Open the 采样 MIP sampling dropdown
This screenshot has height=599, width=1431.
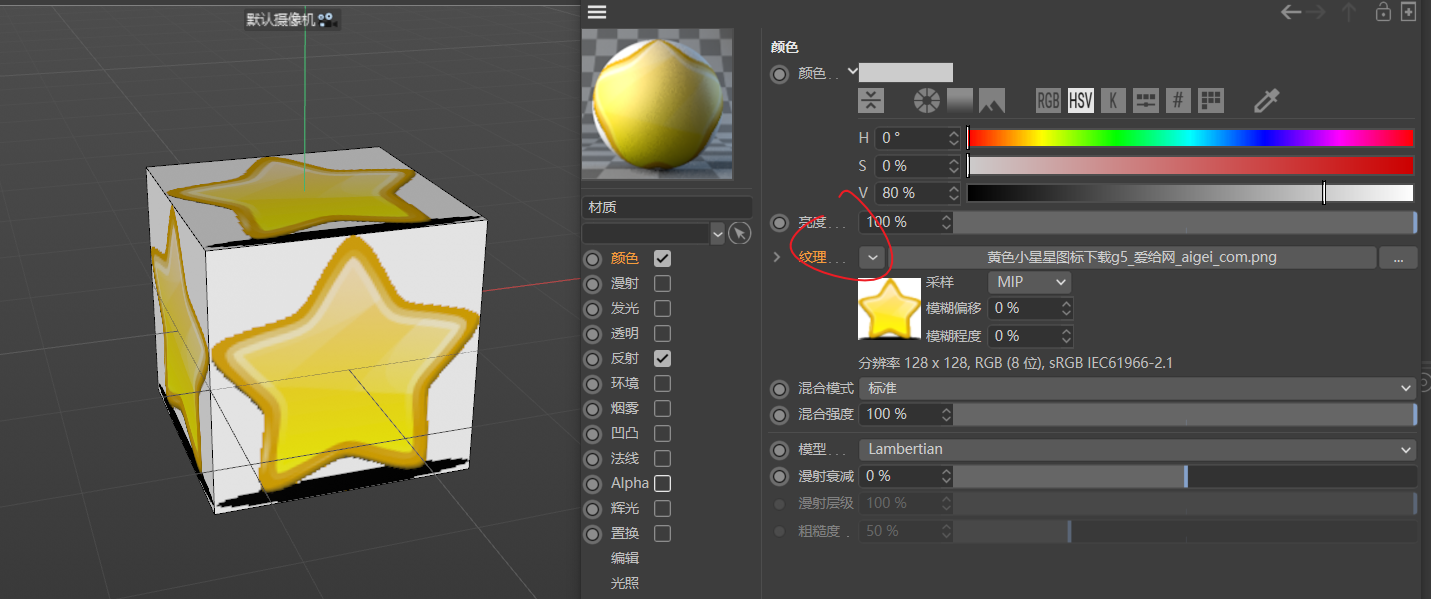pos(1029,282)
